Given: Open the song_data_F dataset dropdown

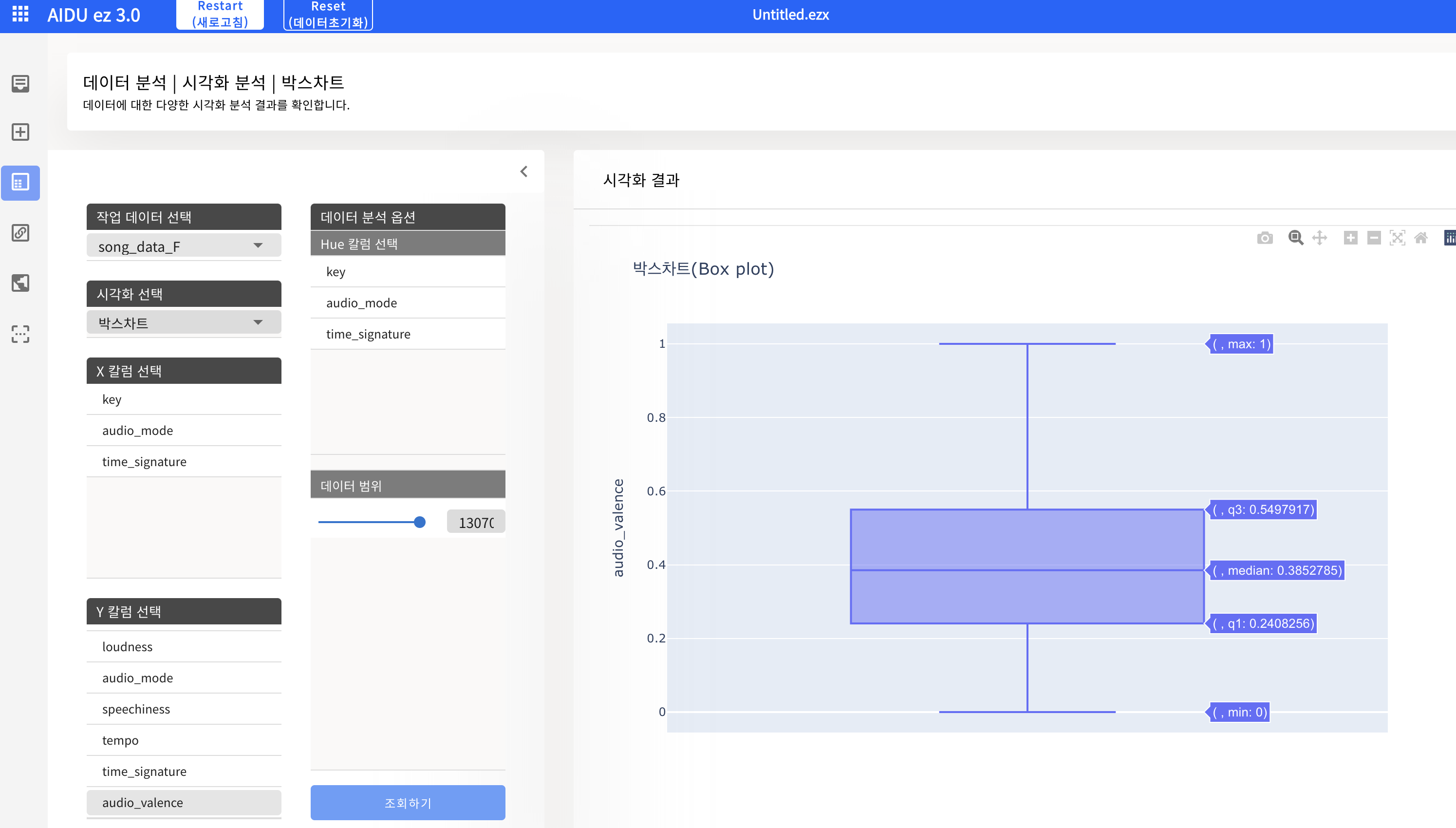Looking at the screenshot, I should point(184,246).
